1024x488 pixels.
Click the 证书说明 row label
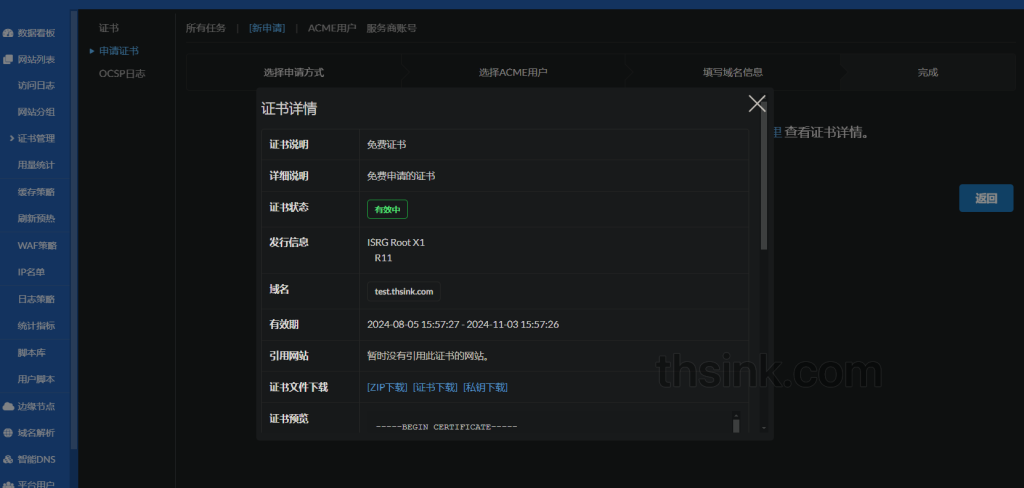(x=289, y=144)
